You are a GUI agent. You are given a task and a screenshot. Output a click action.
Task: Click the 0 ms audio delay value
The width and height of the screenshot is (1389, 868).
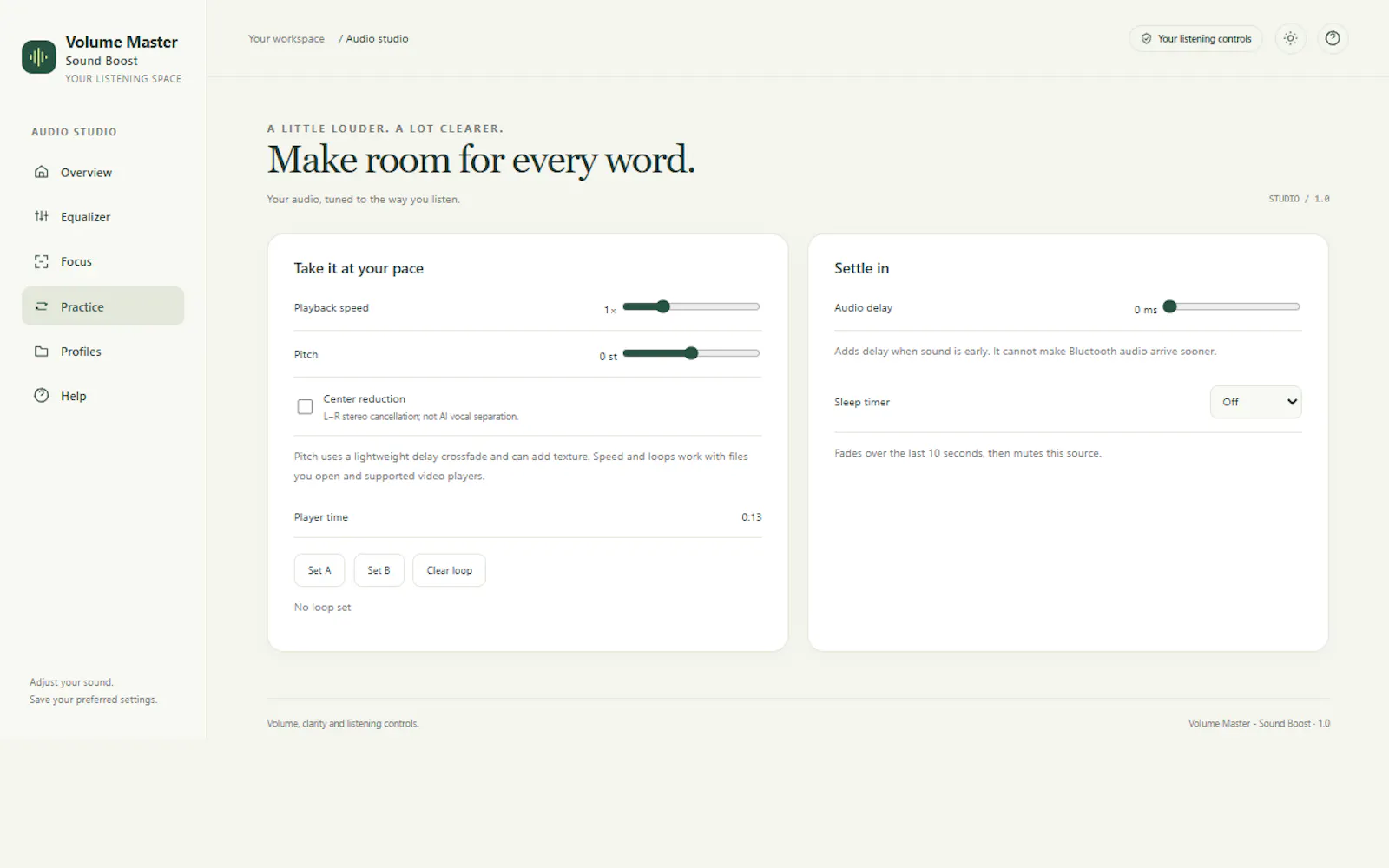click(x=1145, y=310)
